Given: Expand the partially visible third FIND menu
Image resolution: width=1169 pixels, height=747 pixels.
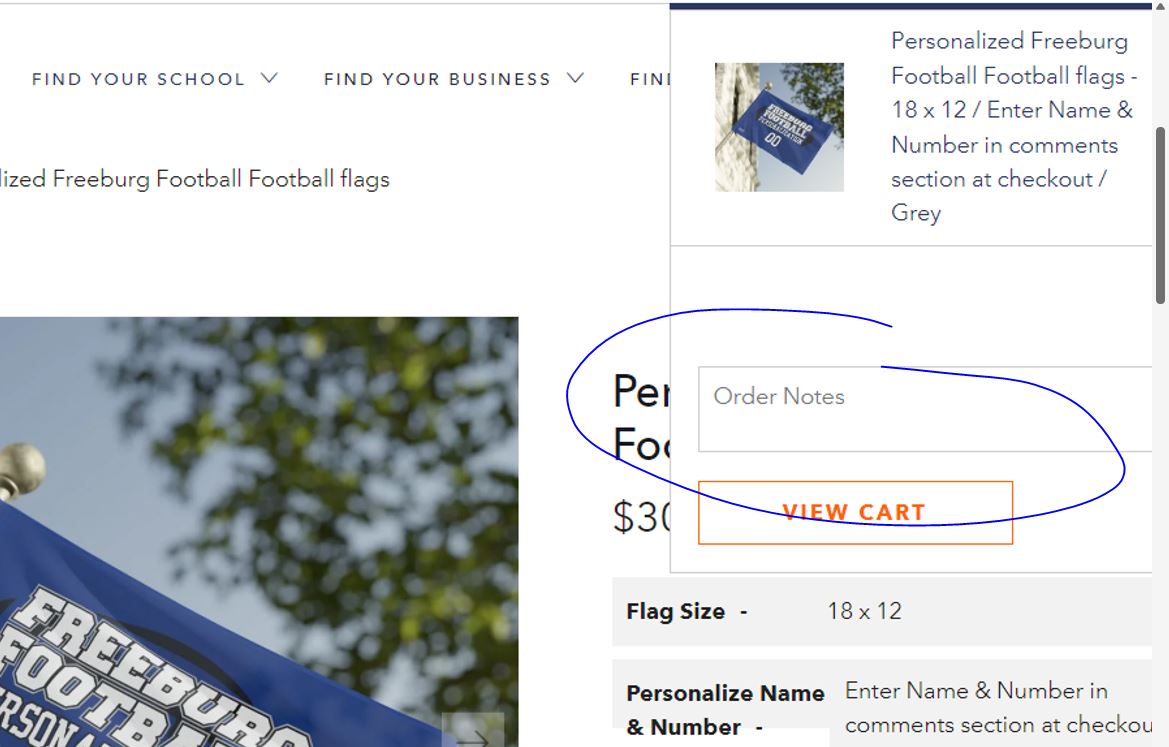Looking at the screenshot, I should (651, 79).
